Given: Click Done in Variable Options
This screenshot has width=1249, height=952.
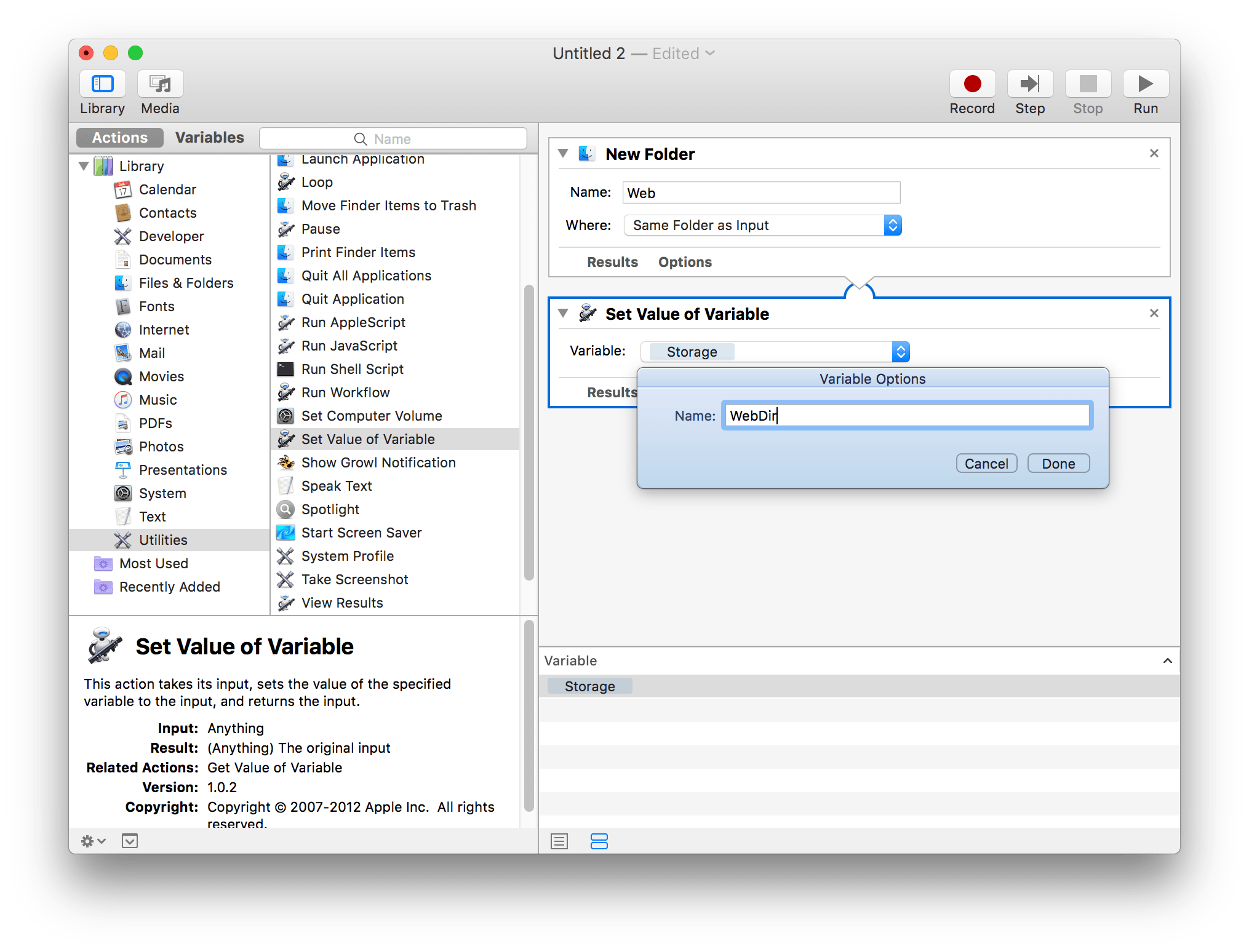Looking at the screenshot, I should point(1058,464).
